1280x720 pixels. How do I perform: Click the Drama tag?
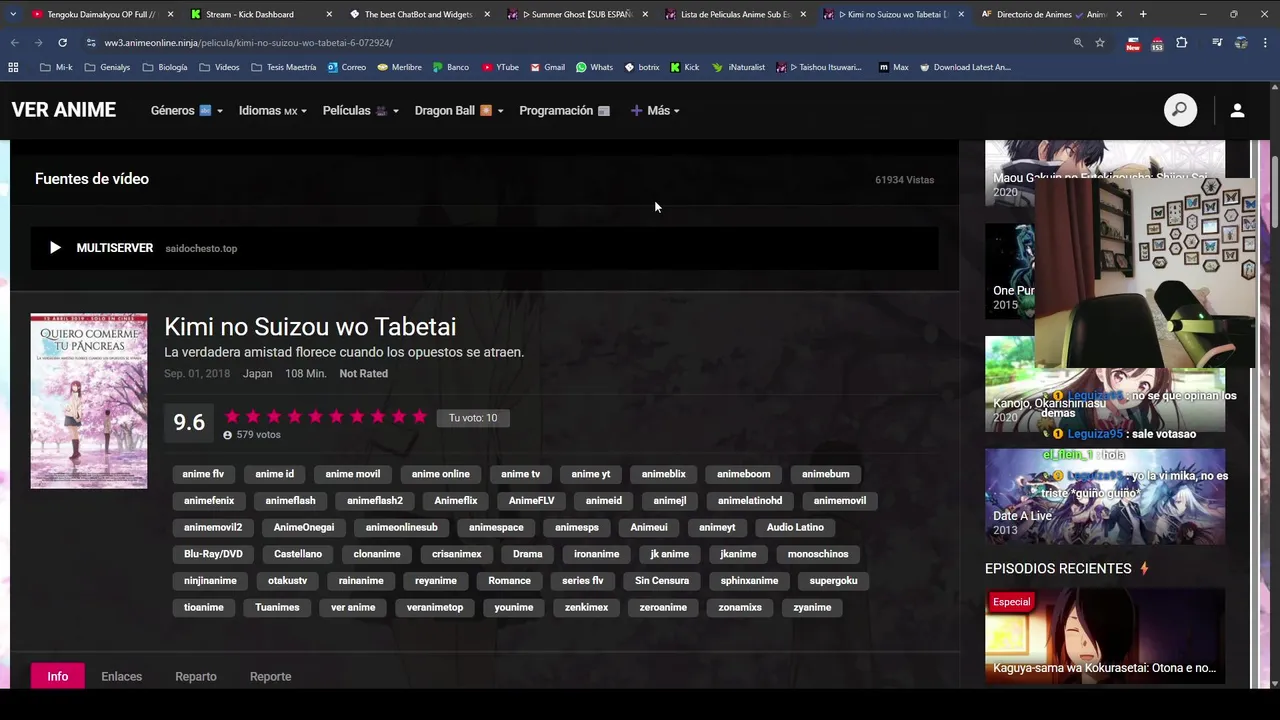pyautogui.click(x=527, y=554)
